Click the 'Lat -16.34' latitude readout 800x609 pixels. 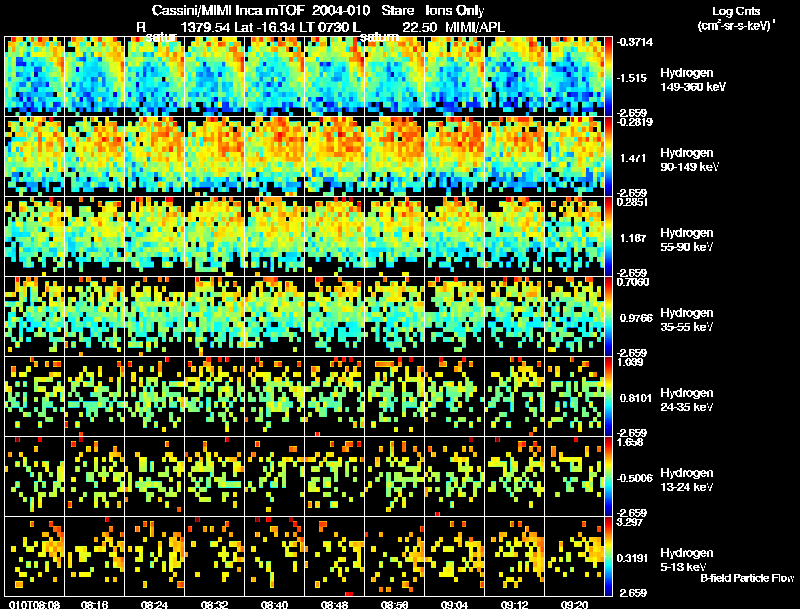[x=265, y=28]
